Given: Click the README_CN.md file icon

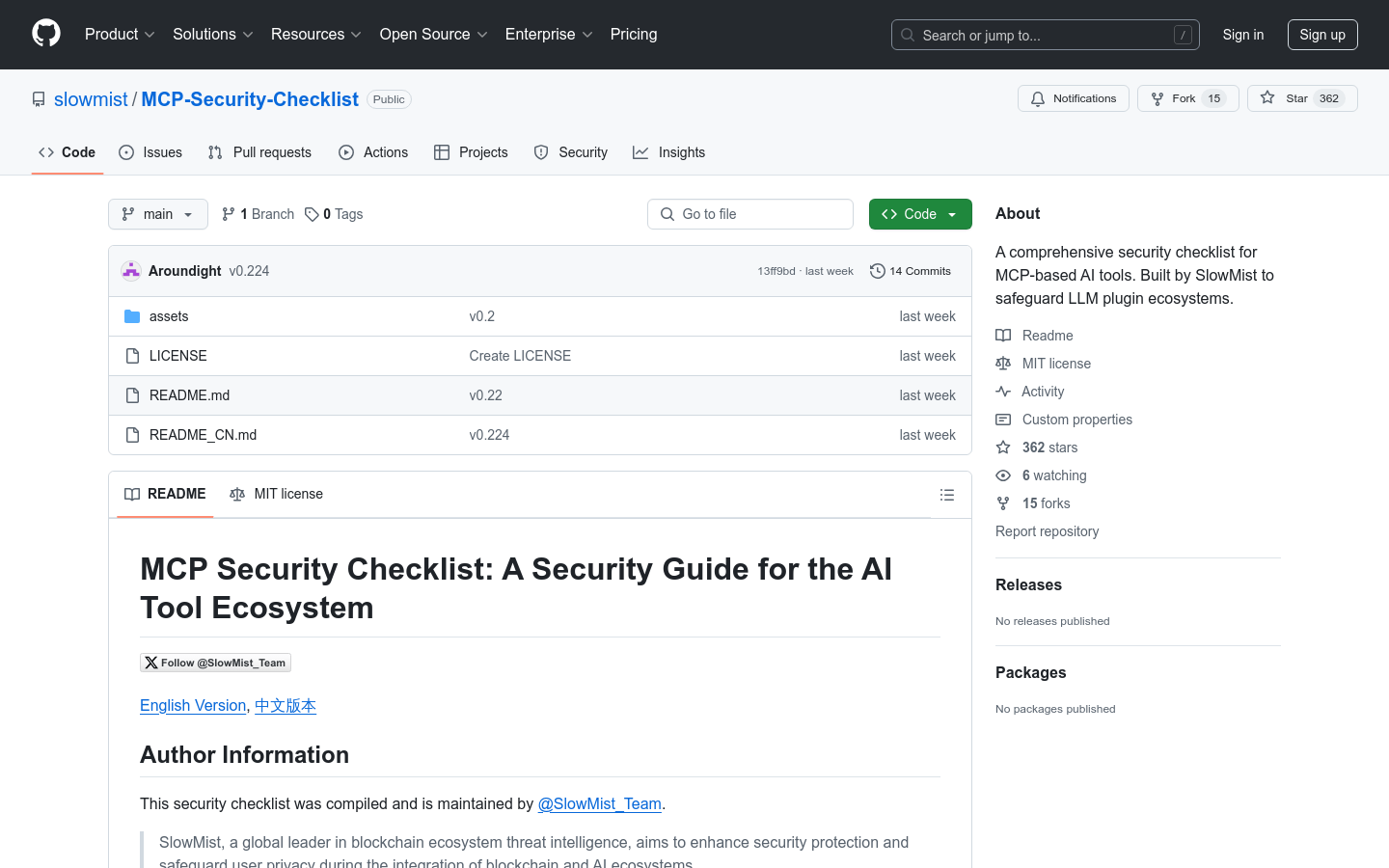Looking at the screenshot, I should click(x=132, y=435).
